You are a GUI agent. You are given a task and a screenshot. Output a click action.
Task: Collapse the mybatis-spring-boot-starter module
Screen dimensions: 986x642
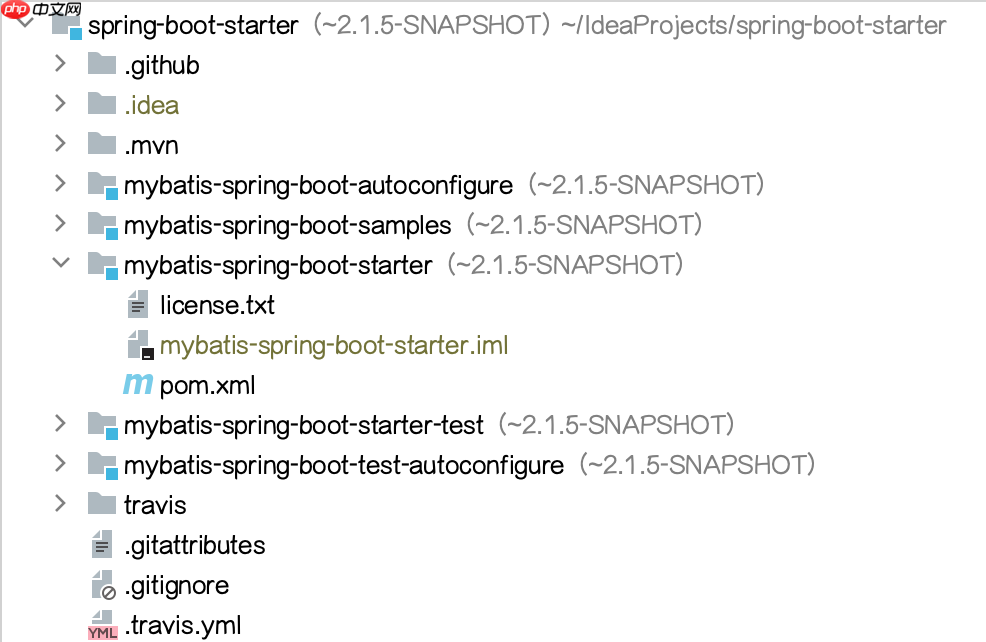60,264
